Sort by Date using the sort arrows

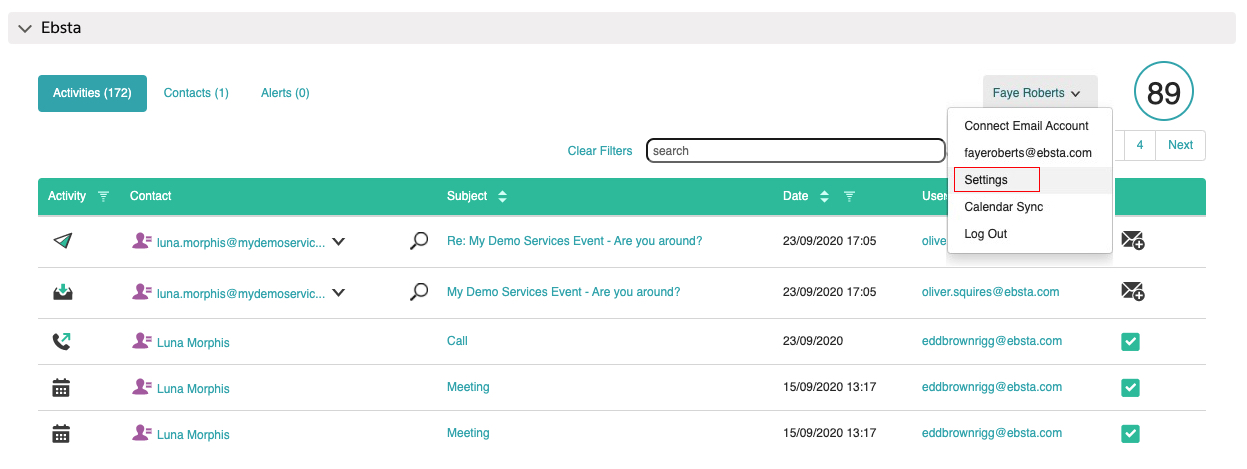824,197
